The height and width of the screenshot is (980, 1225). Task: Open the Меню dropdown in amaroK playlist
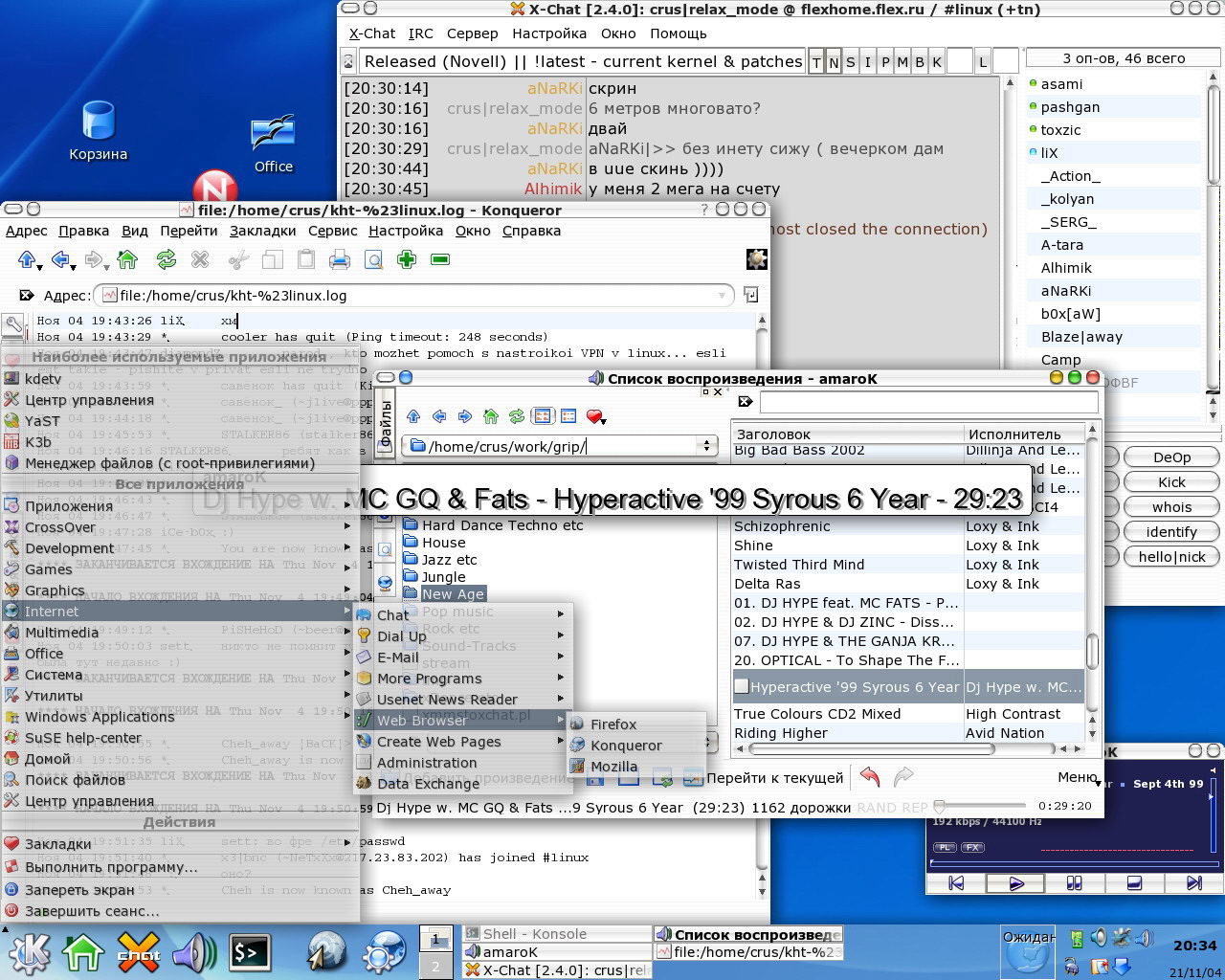(1078, 777)
